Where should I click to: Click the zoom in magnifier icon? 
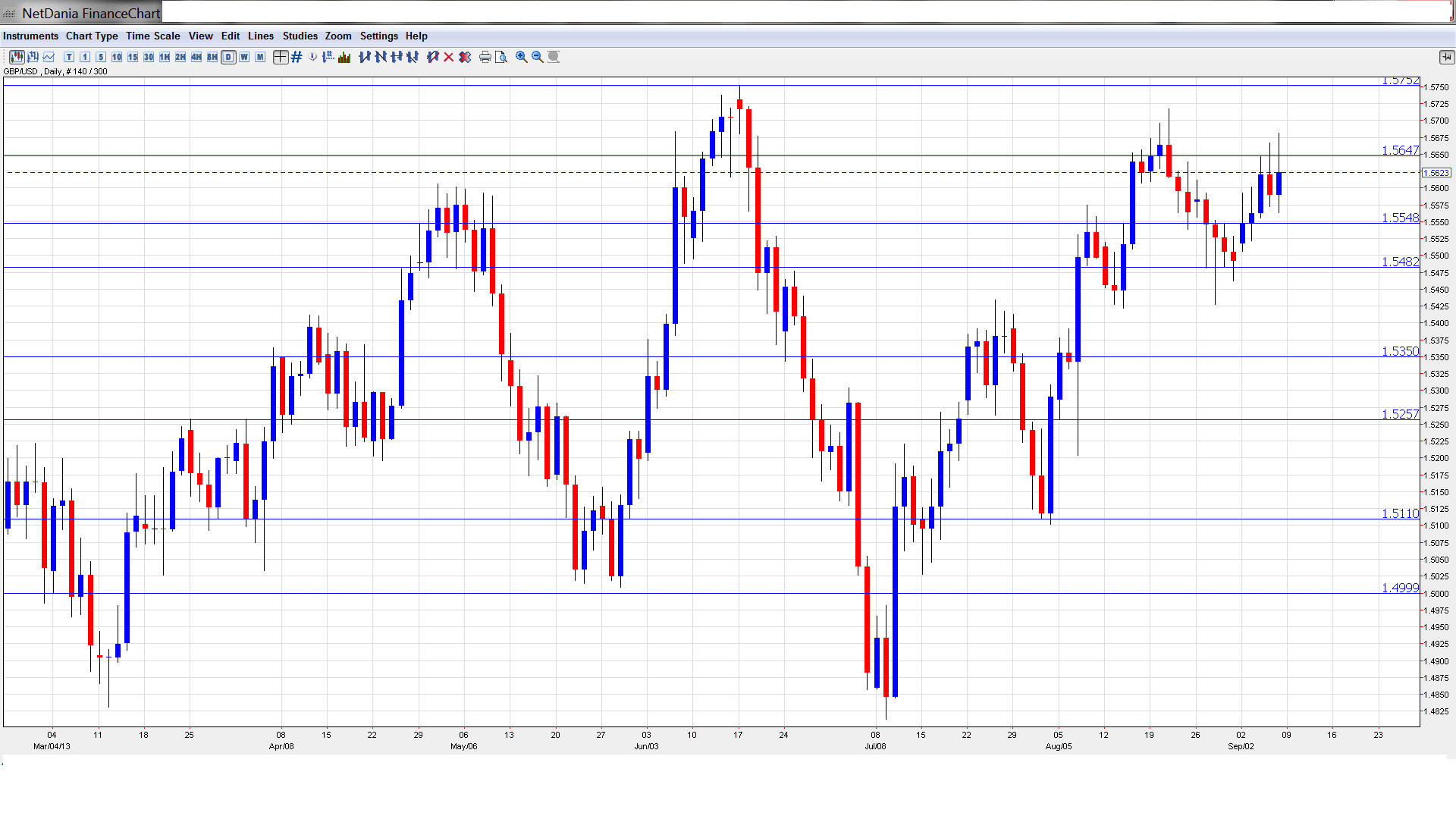click(522, 57)
